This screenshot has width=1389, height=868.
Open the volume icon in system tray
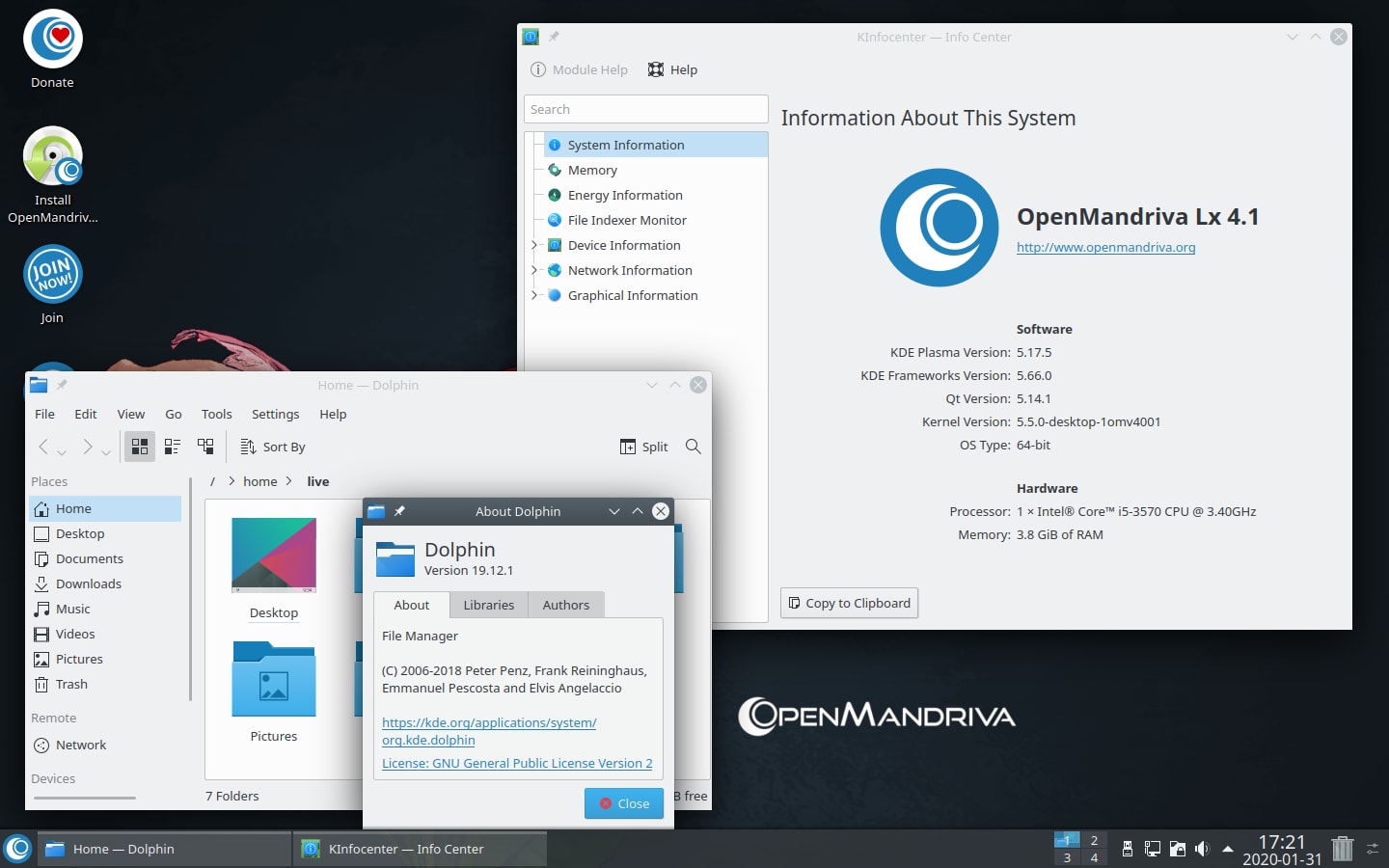1201,849
